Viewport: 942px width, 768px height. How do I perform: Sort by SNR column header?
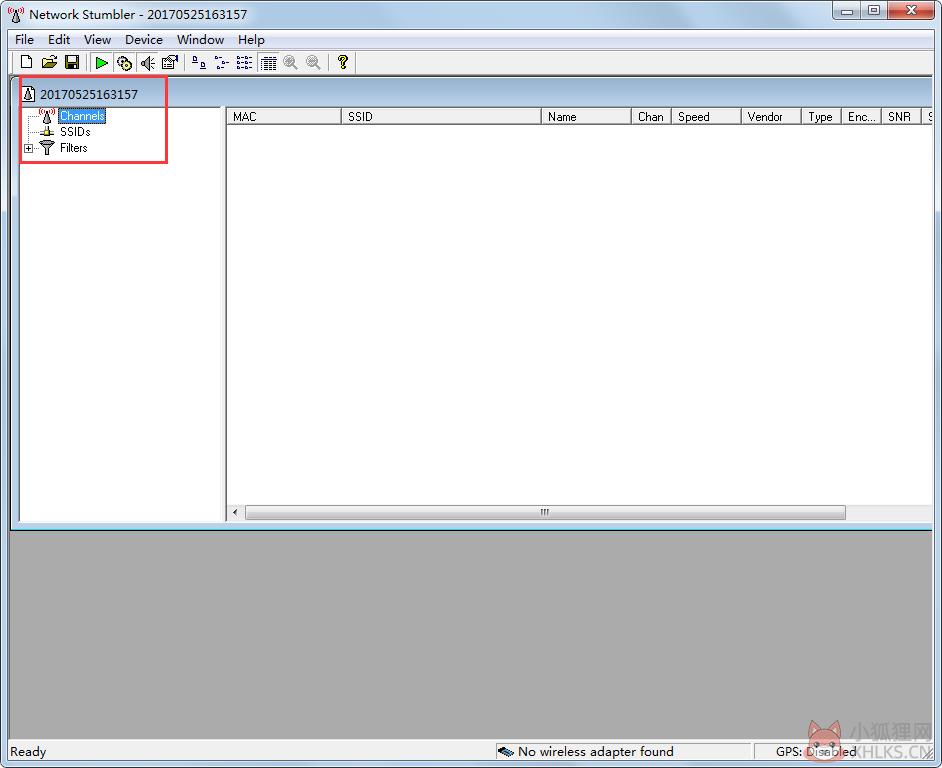(901, 117)
